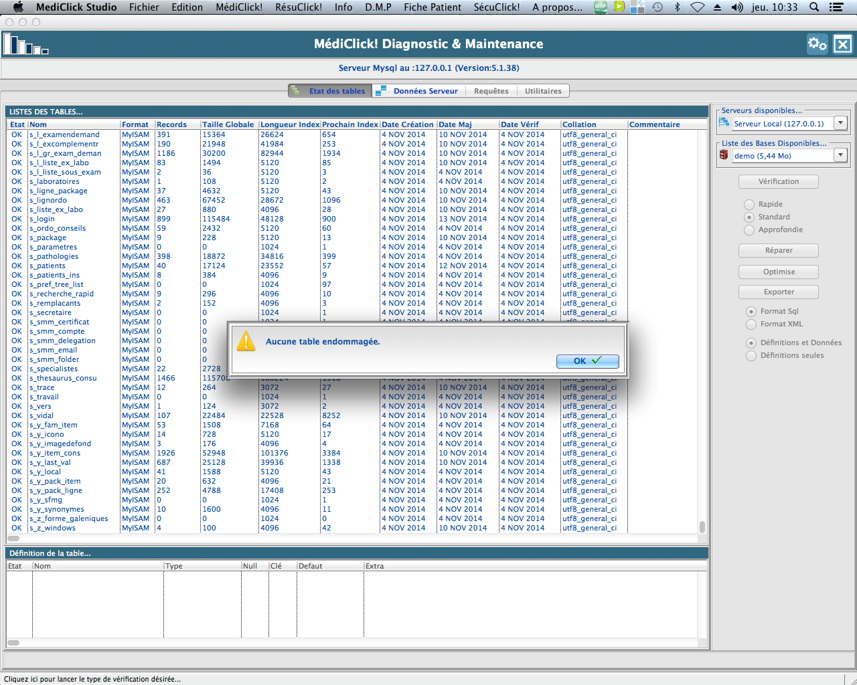The image size is (857, 685).
Task: Select Format XML export option
Action: click(x=751, y=324)
